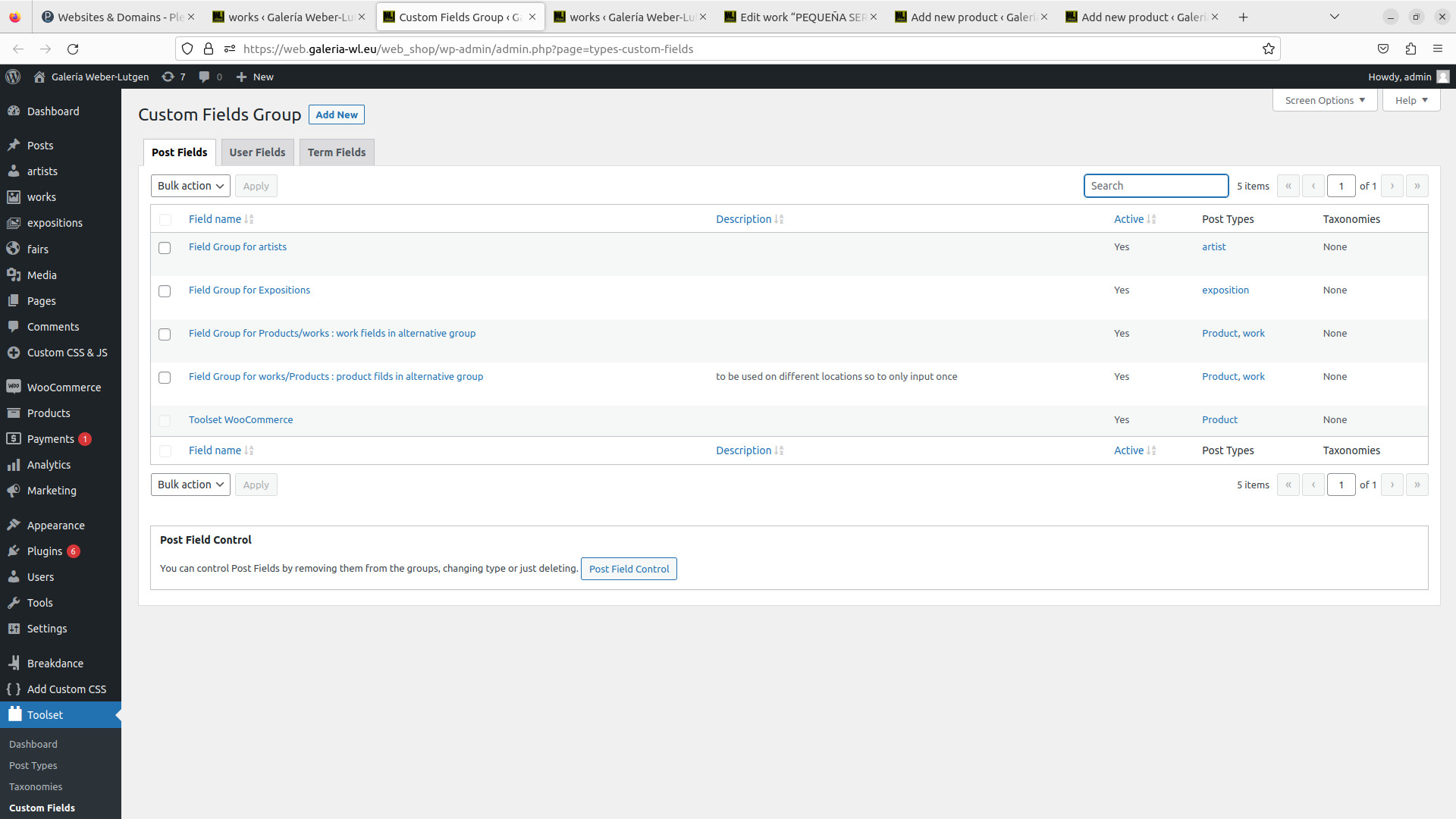This screenshot has height=819, width=1456.
Task: Click the reload page icon
Action: click(x=73, y=49)
